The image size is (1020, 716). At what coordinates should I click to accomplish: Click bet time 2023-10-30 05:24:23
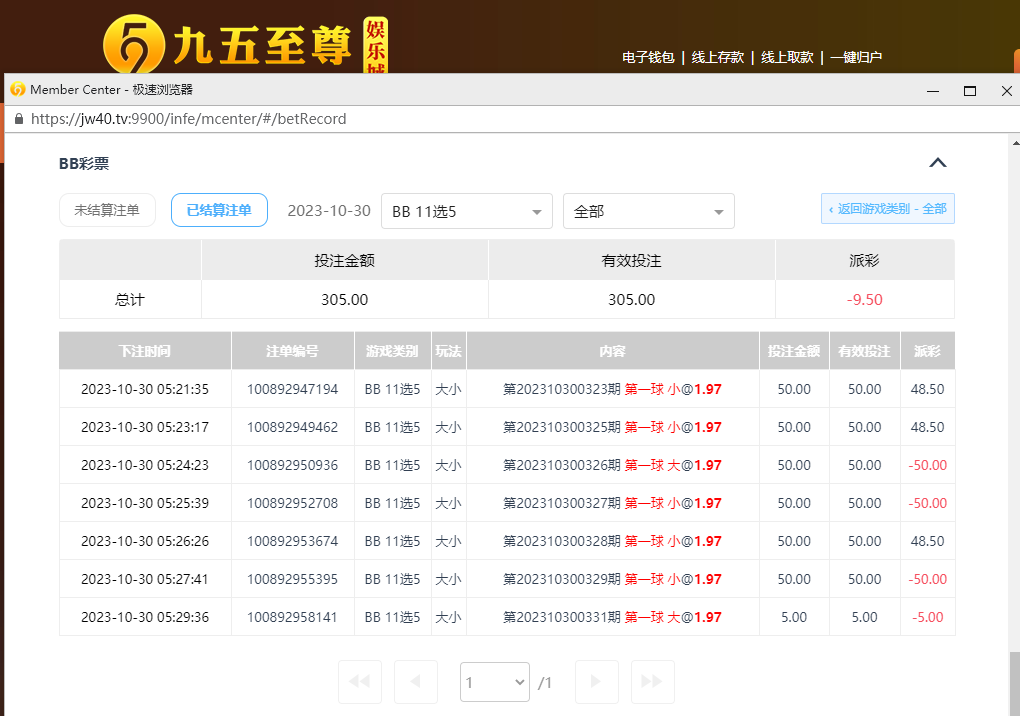(x=145, y=465)
